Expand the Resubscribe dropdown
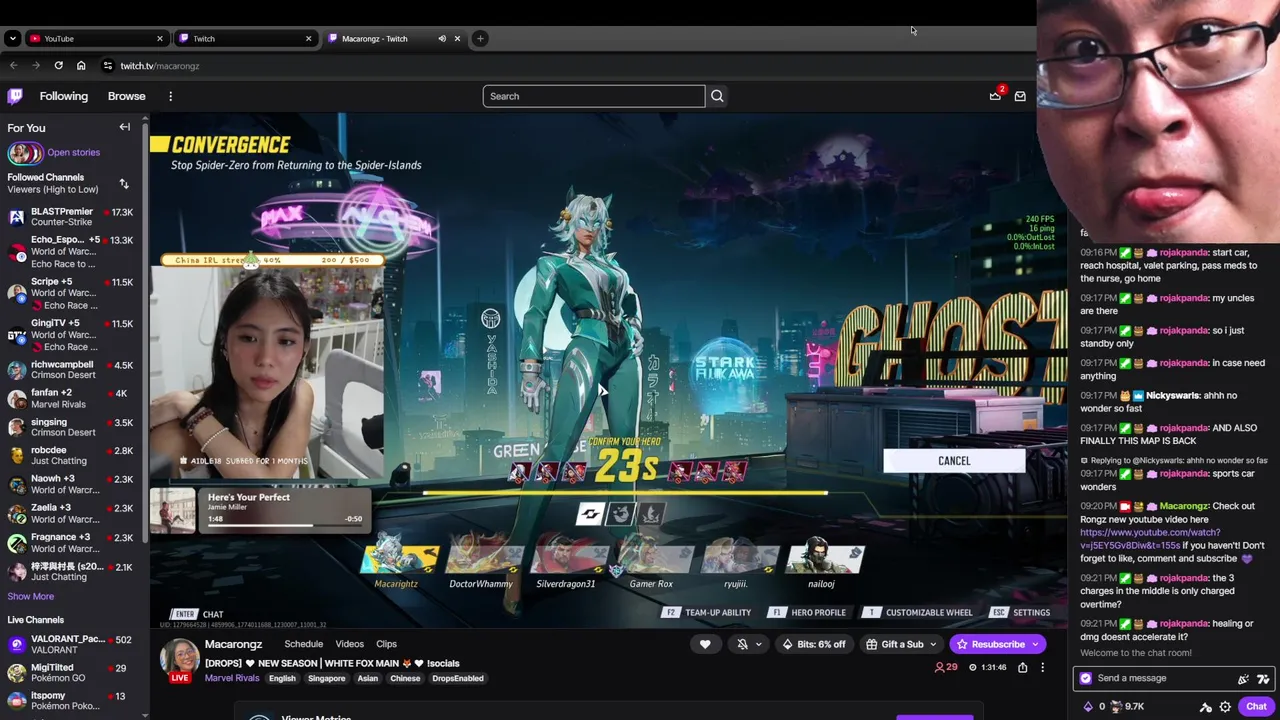This screenshot has width=1280, height=720. click(1035, 645)
